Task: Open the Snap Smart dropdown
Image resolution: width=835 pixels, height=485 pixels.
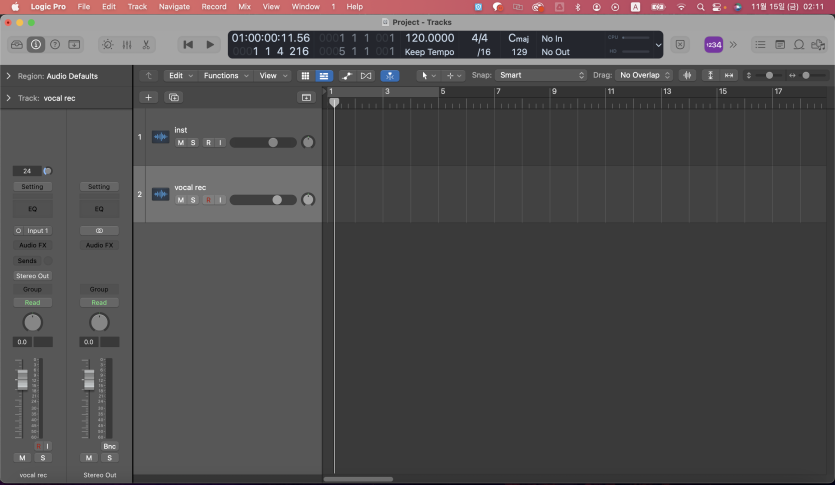Action: (541, 75)
